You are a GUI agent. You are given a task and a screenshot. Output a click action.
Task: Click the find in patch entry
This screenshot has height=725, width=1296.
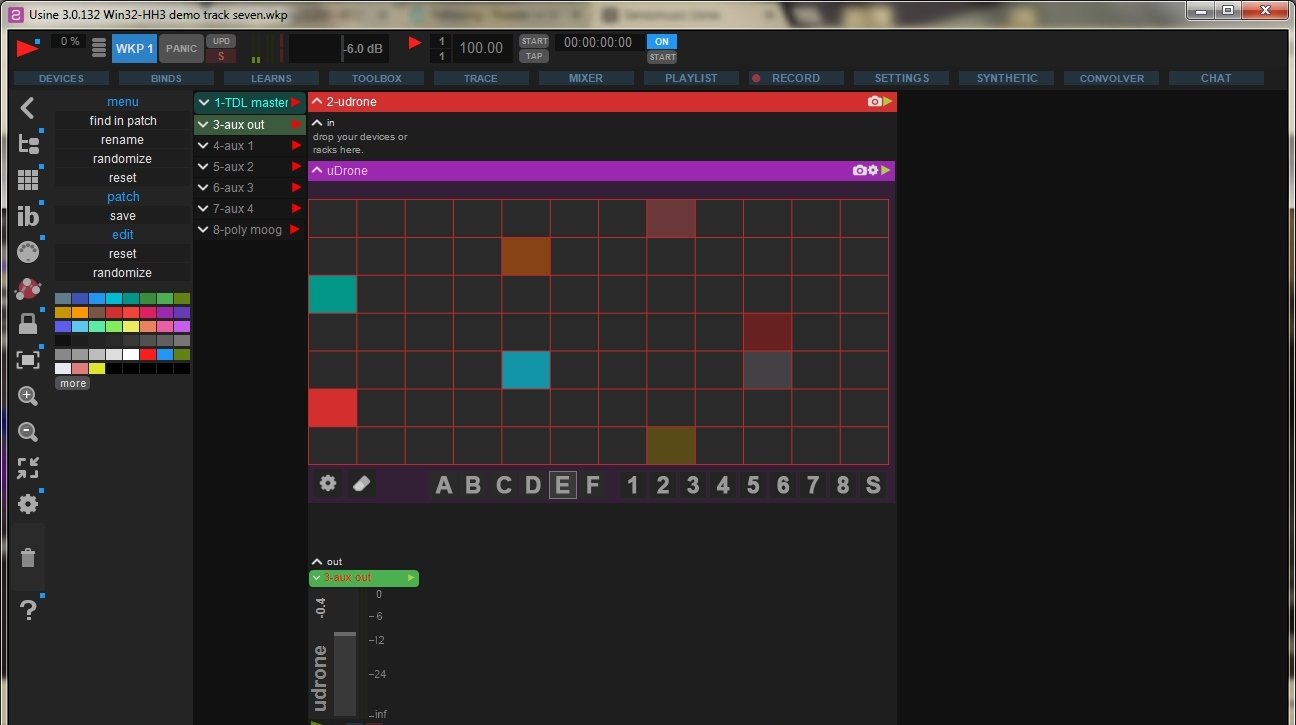pos(123,121)
